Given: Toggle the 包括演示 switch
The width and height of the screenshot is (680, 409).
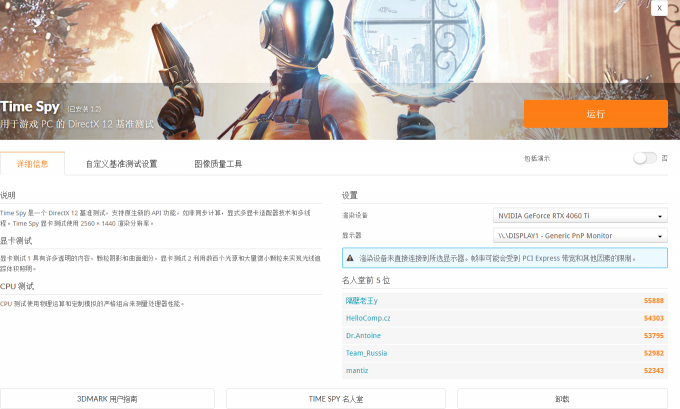Looking at the screenshot, I should tap(645, 158).
